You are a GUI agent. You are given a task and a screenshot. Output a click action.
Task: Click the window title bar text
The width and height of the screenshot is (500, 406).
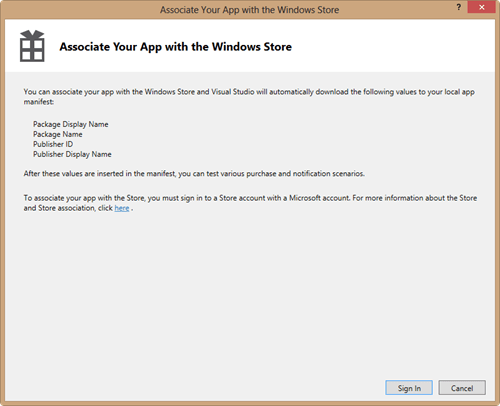[249, 10]
